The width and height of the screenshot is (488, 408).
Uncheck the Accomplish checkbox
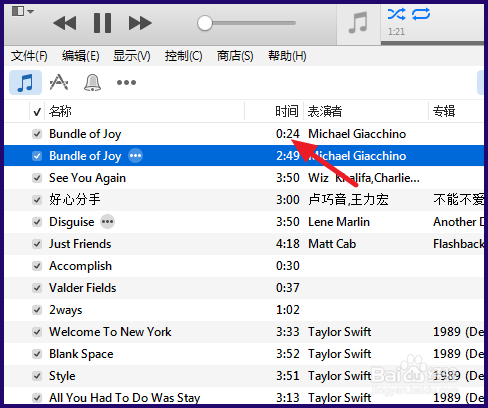[37, 266]
